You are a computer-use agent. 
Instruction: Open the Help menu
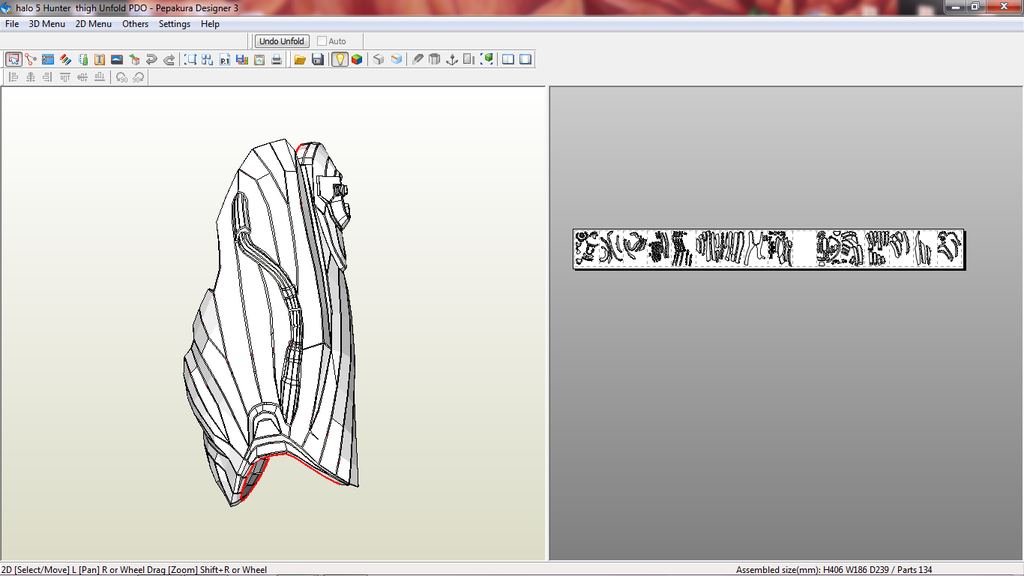coord(210,24)
